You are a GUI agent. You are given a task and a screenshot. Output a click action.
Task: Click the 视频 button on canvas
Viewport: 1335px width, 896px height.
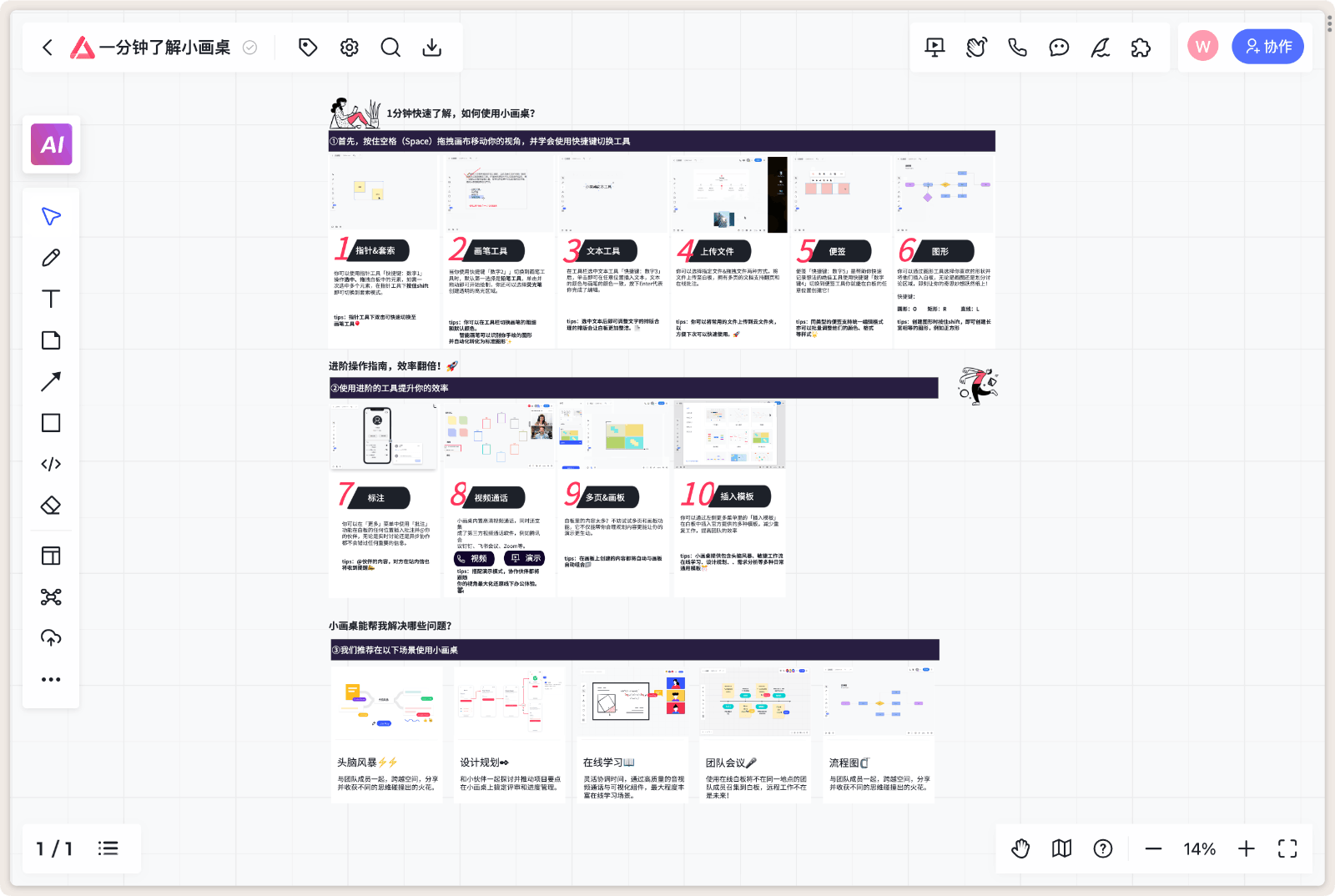tap(474, 558)
